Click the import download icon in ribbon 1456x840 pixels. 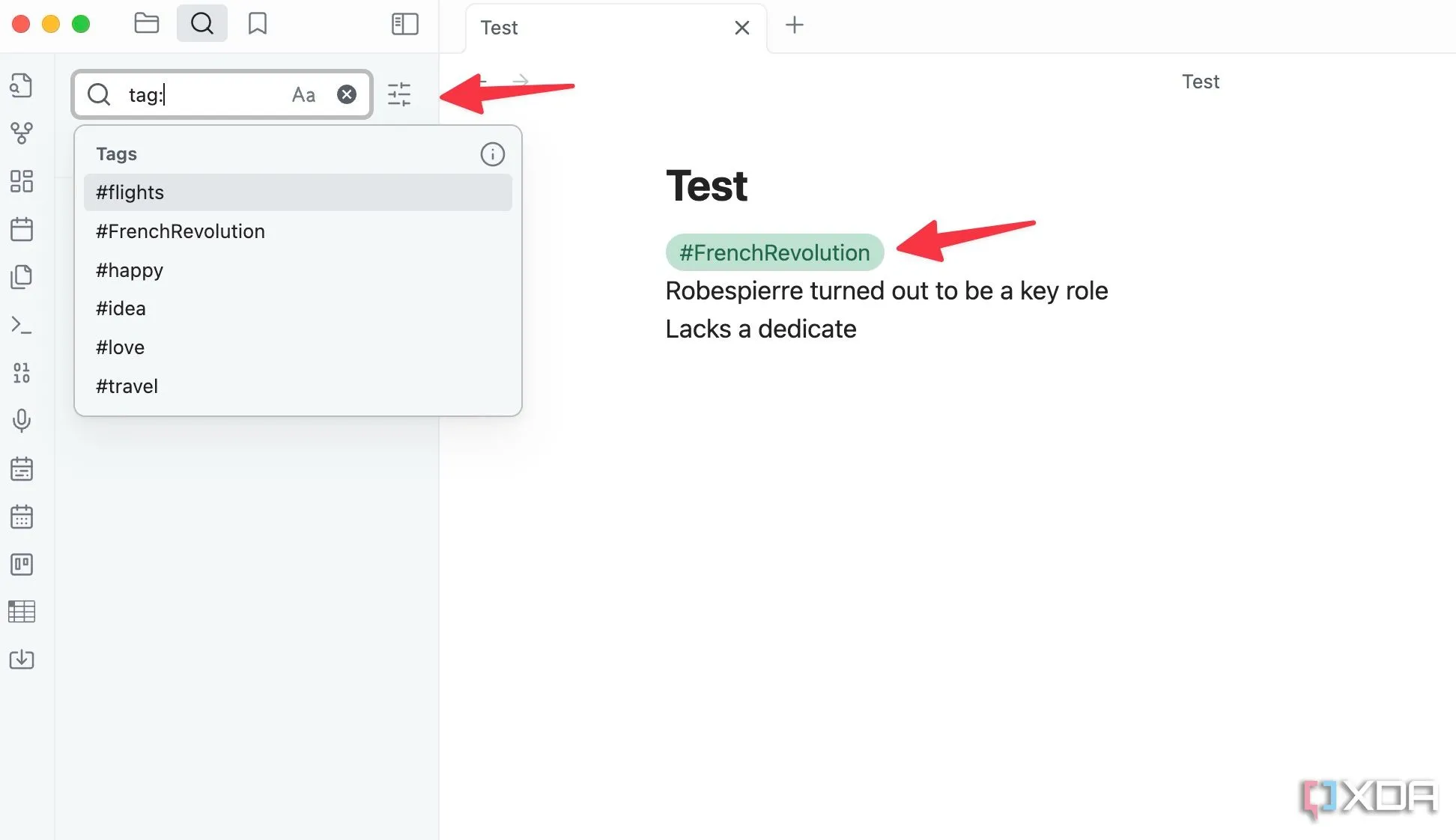pyautogui.click(x=22, y=660)
